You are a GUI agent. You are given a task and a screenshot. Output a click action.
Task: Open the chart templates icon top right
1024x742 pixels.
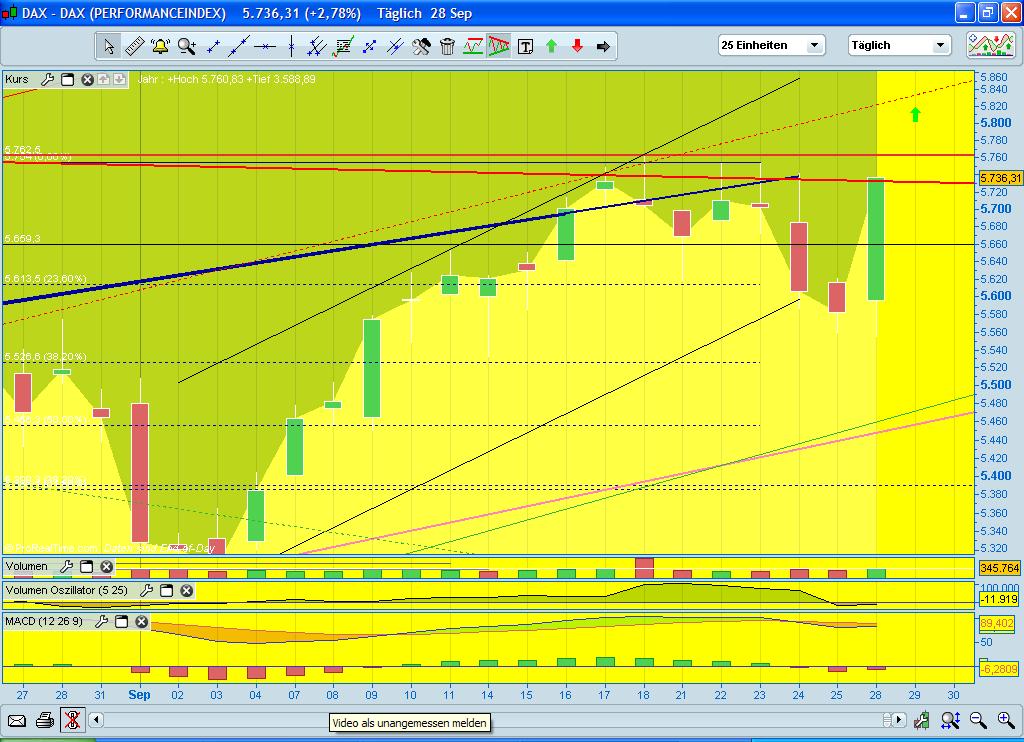[x=991, y=45]
